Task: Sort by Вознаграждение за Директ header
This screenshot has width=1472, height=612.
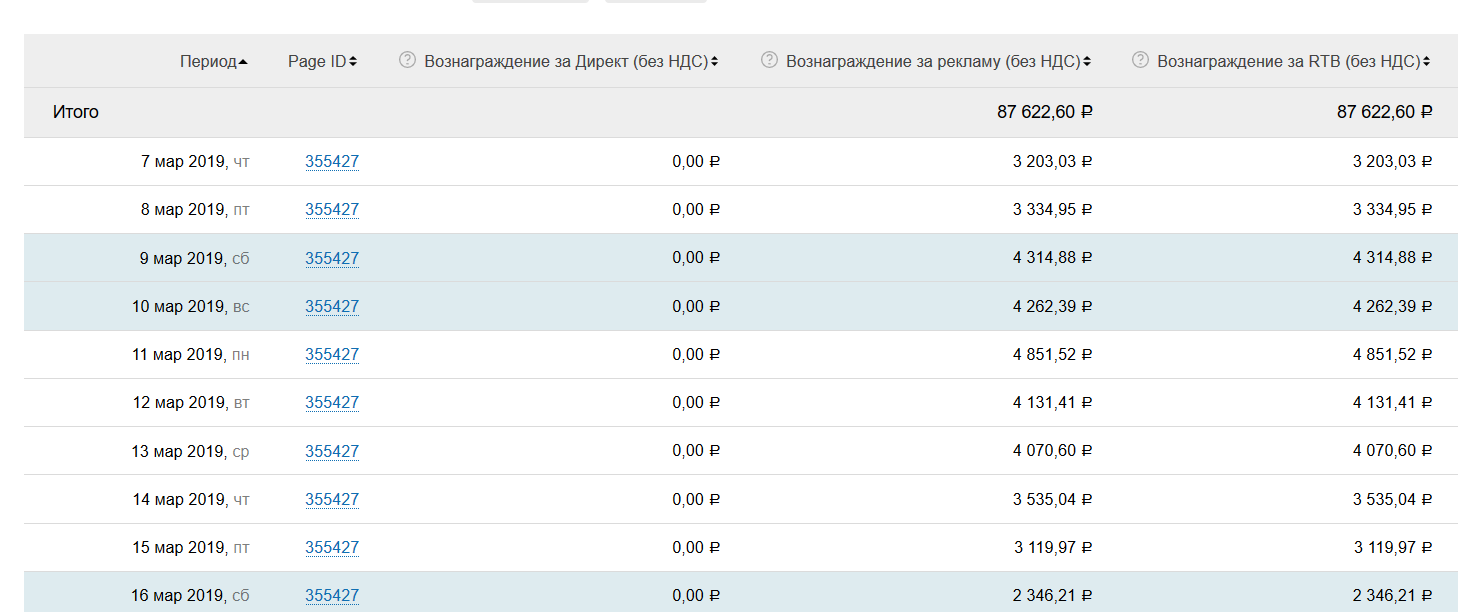Action: tap(571, 61)
